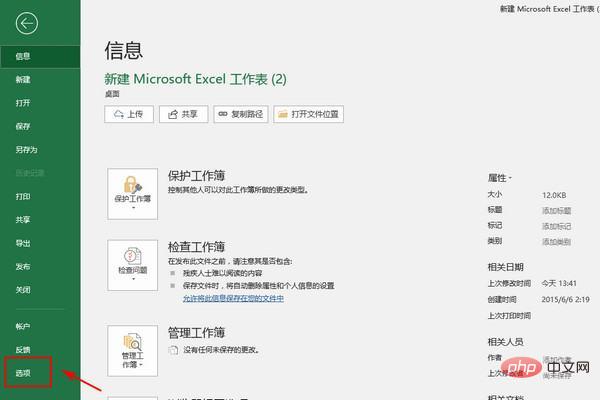Open the 打开 menu item
Image resolution: width=600 pixels, height=400 pixels.
(23, 103)
